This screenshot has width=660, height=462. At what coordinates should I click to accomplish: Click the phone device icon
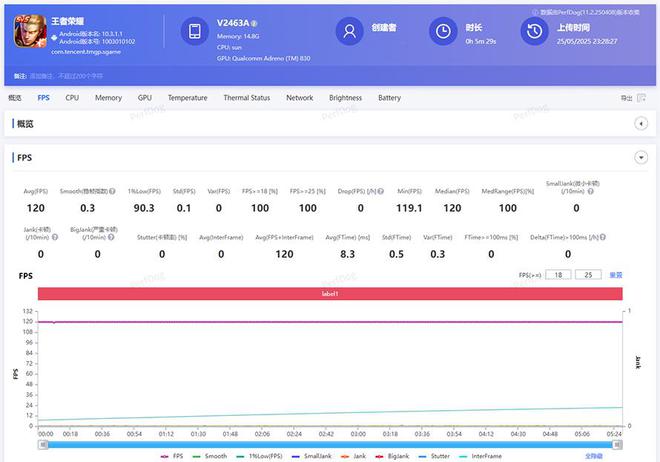(x=194, y=31)
